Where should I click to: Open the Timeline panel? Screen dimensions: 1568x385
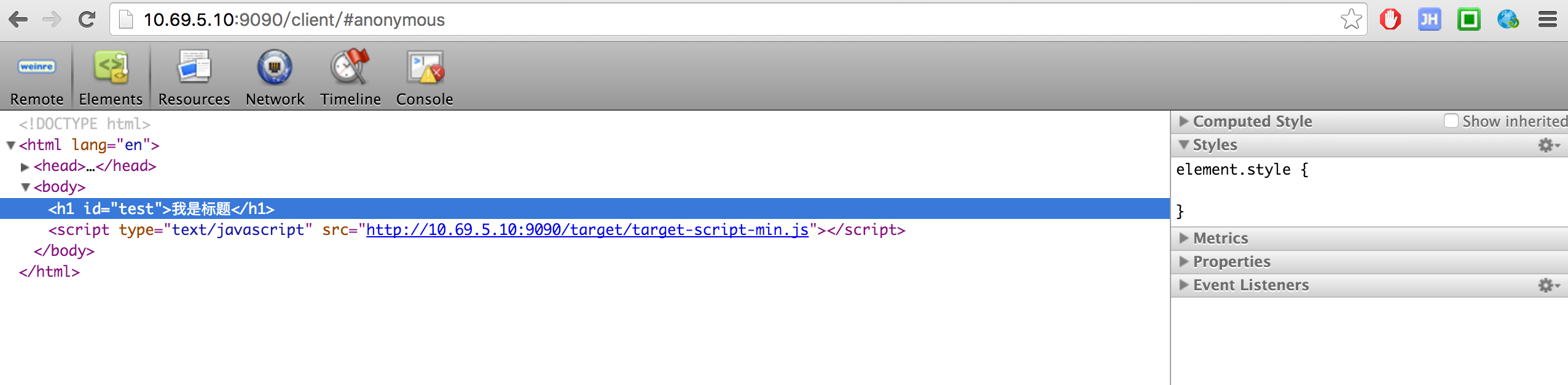click(x=350, y=77)
